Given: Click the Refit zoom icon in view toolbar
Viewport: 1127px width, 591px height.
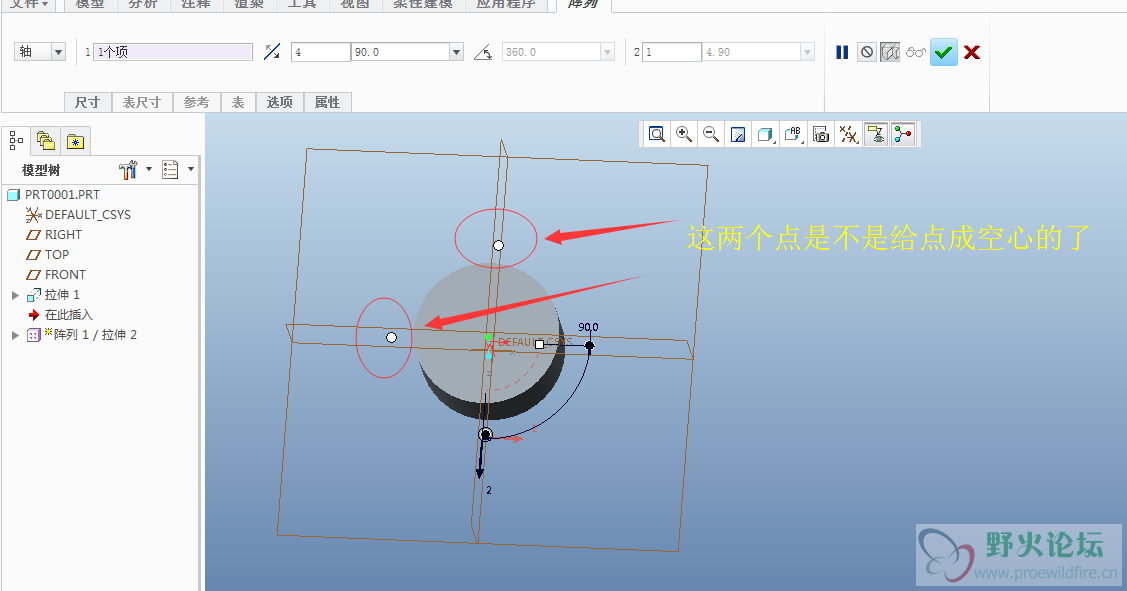Looking at the screenshot, I should pyautogui.click(x=656, y=134).
